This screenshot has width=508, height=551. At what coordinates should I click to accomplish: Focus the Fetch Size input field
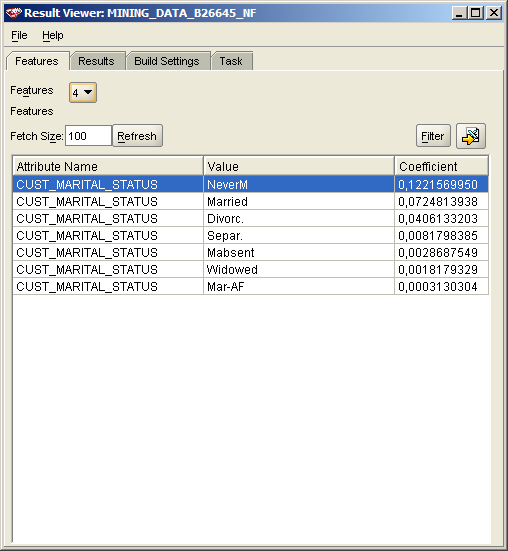88,136
